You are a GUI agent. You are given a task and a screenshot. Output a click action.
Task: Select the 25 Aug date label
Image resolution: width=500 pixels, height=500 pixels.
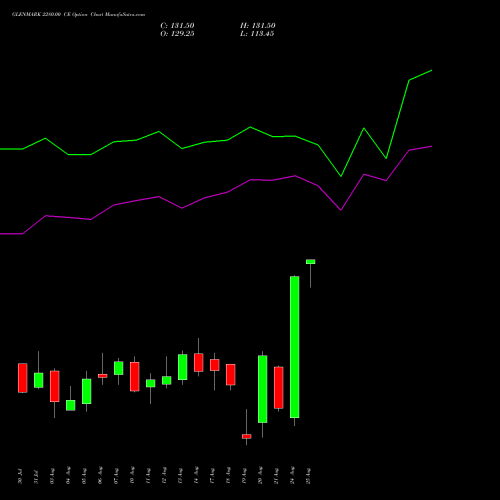tap(308, 476)
